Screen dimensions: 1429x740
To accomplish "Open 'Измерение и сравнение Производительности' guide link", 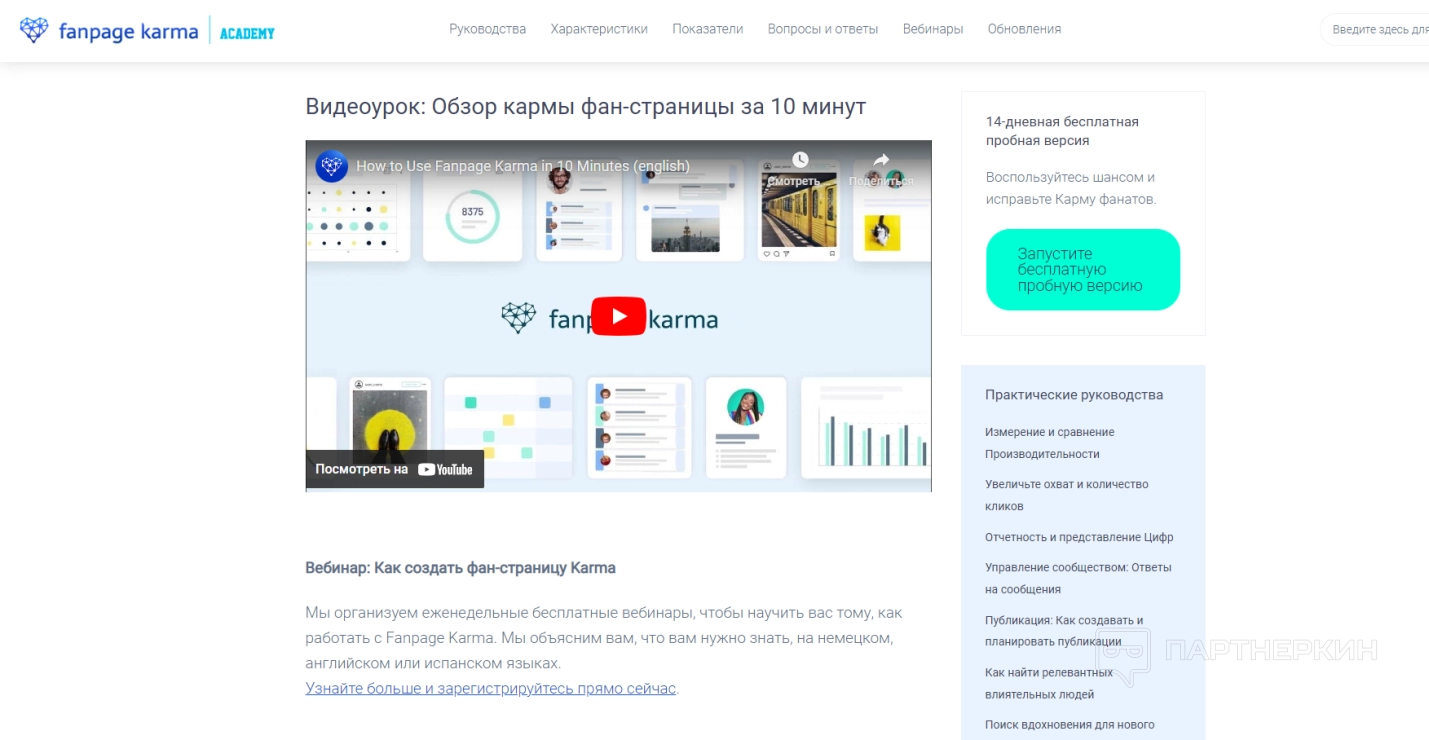I will point(1050,443).
